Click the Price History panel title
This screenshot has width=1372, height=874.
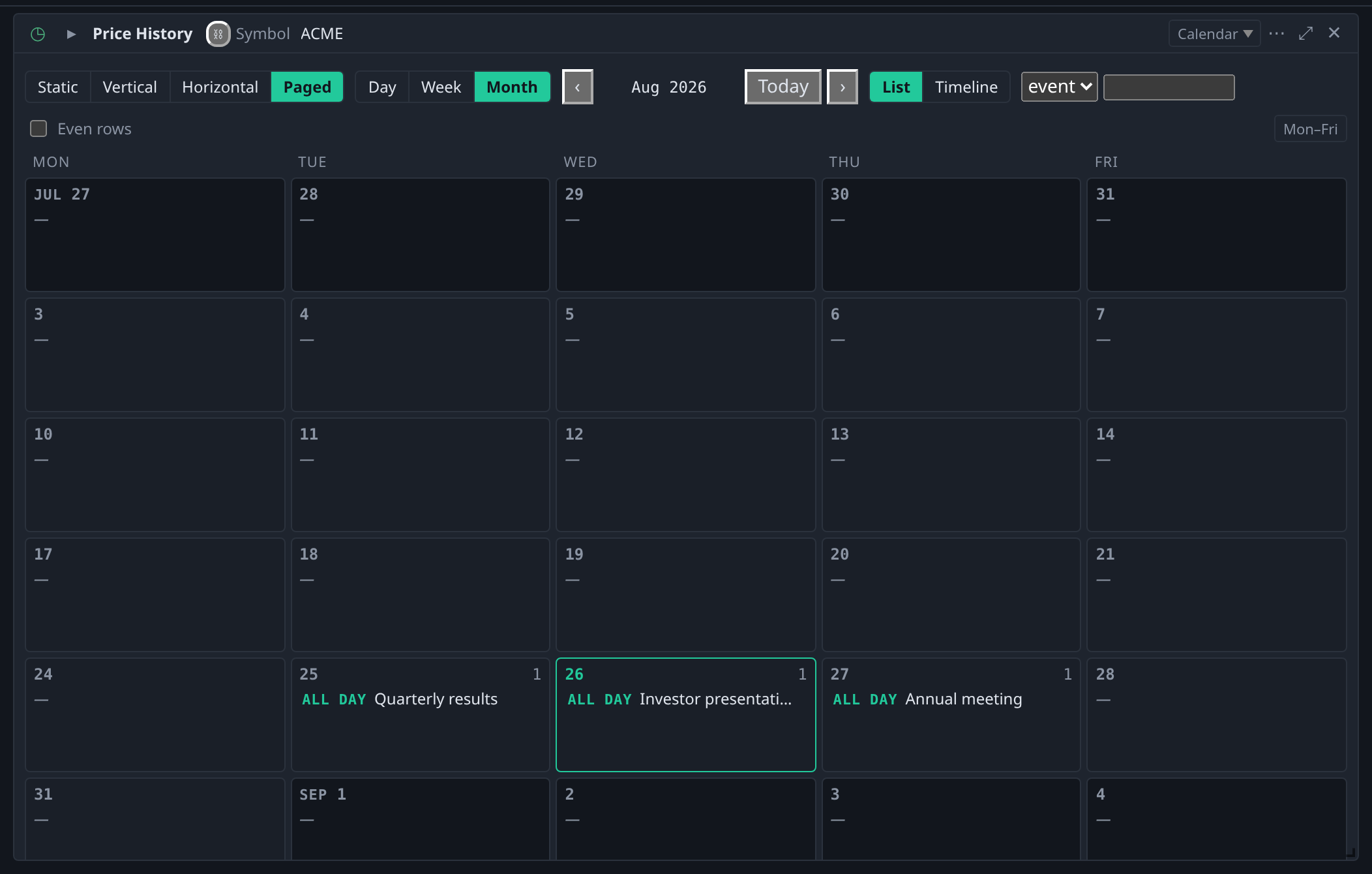pos(143,34)
